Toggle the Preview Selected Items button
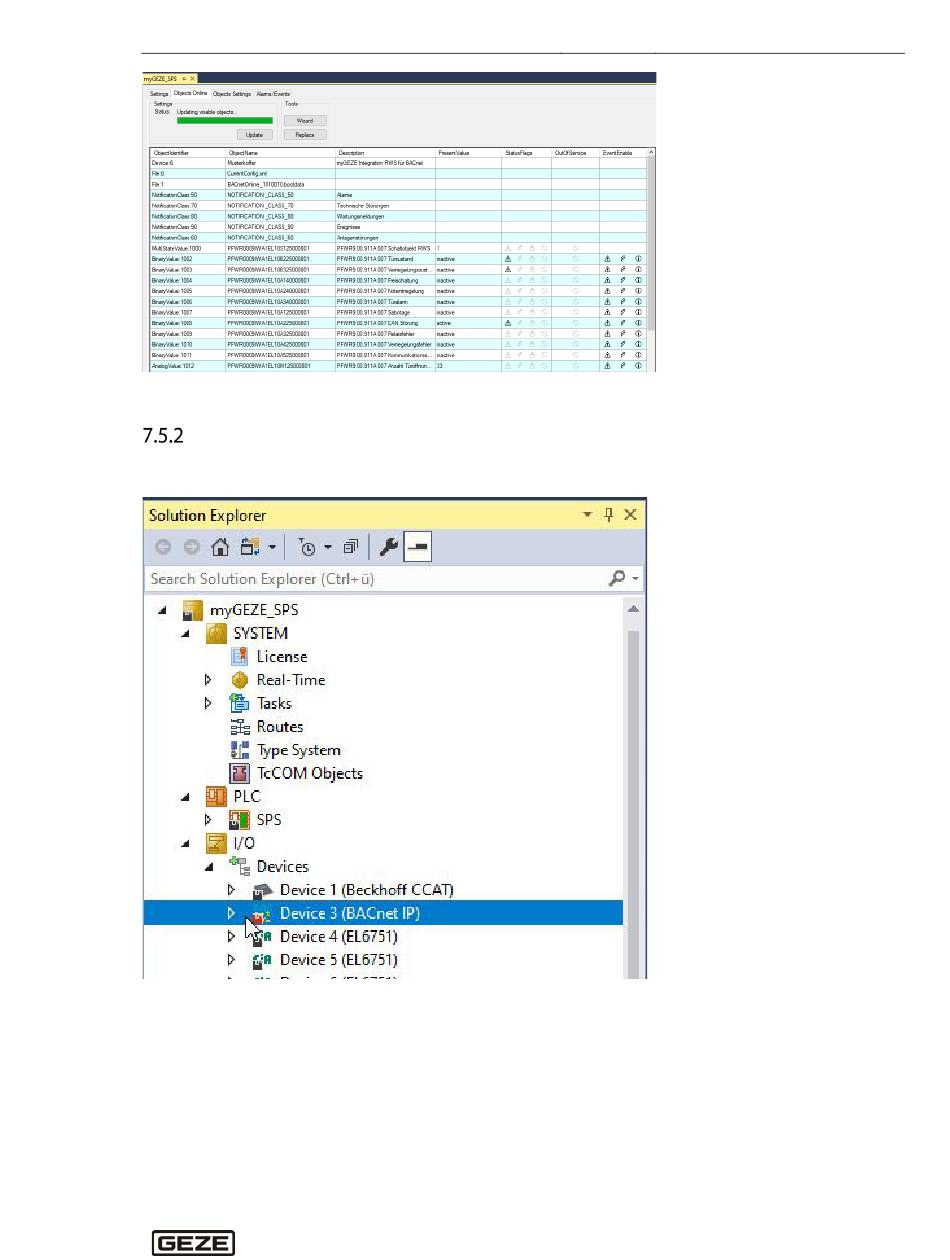This screenshot has height=1260, width=950. pyautogui.click(x=419, y=547)
